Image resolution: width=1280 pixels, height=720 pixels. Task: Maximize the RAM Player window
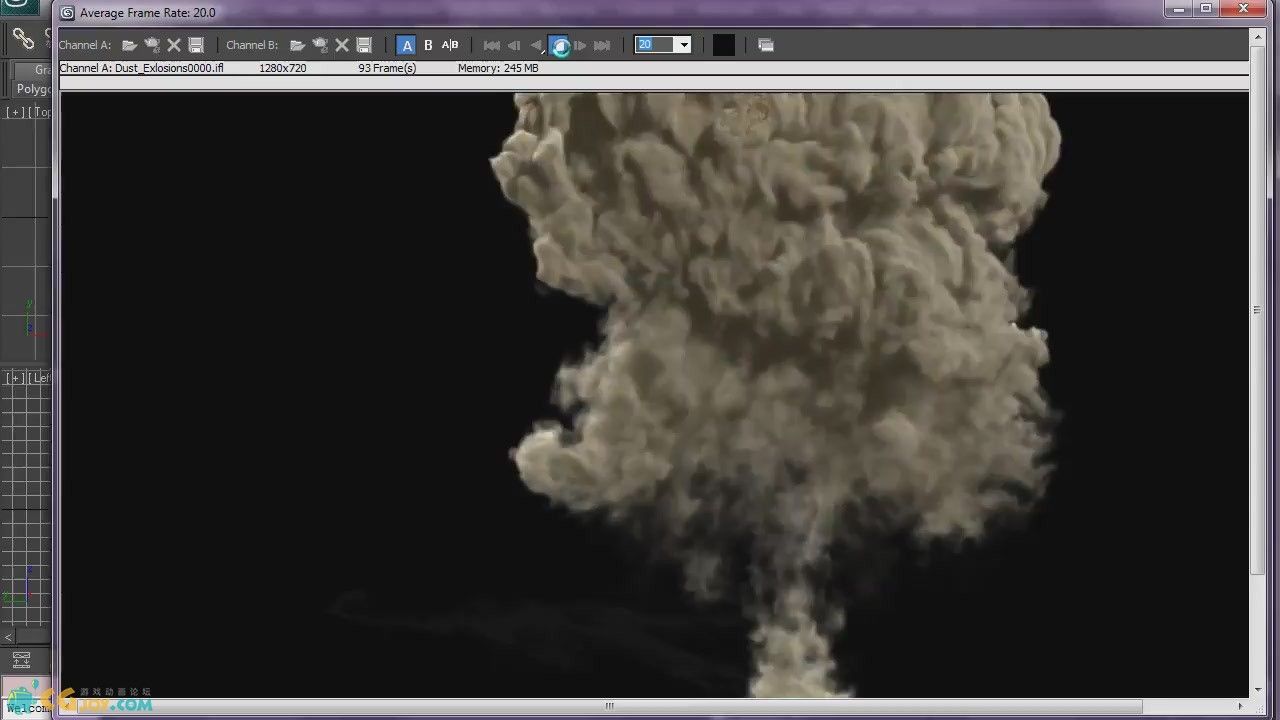coord(1206,9)
